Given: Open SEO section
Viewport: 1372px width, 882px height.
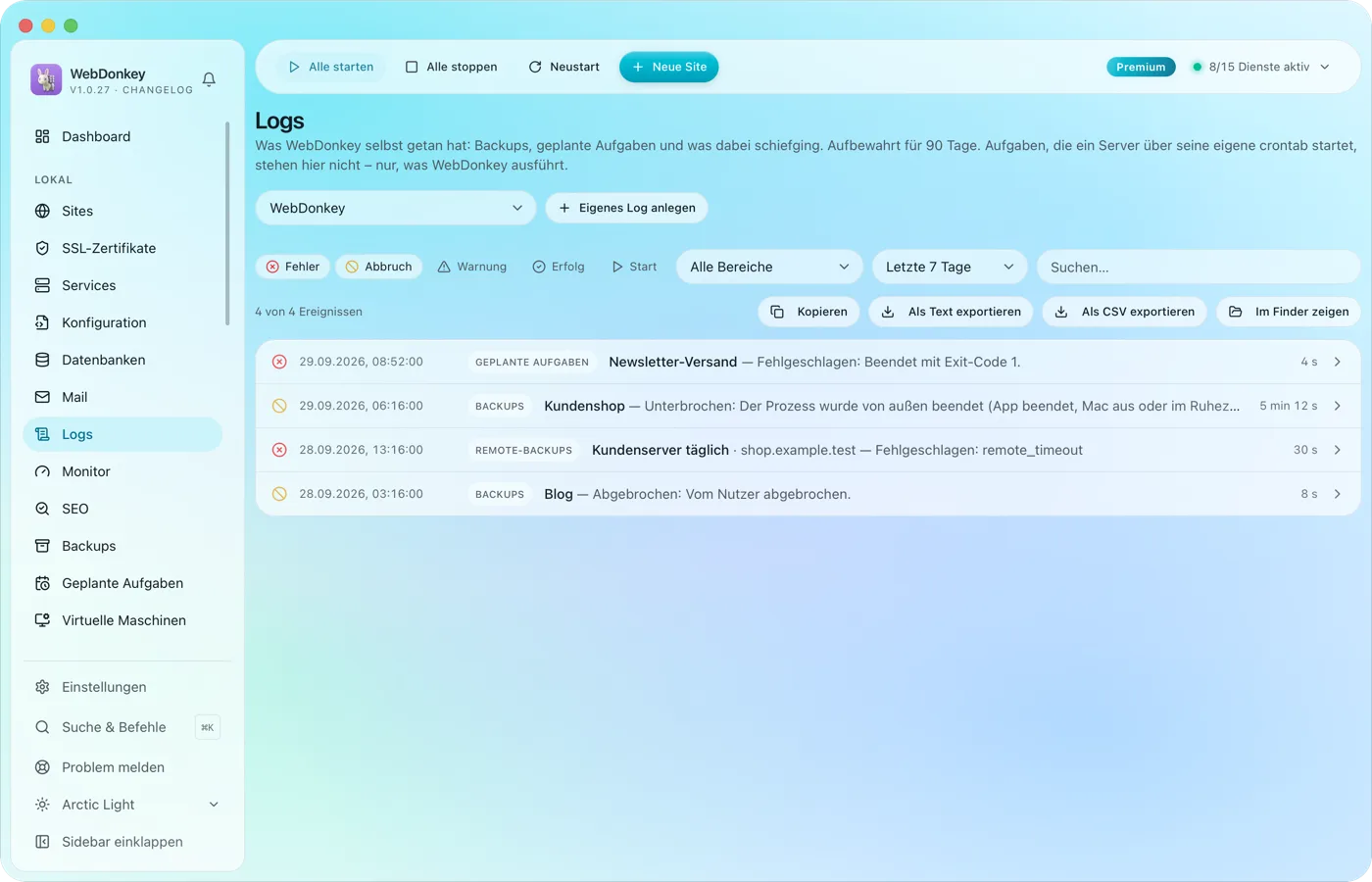Looking at the screenshot, I should [x=122, y=509].
